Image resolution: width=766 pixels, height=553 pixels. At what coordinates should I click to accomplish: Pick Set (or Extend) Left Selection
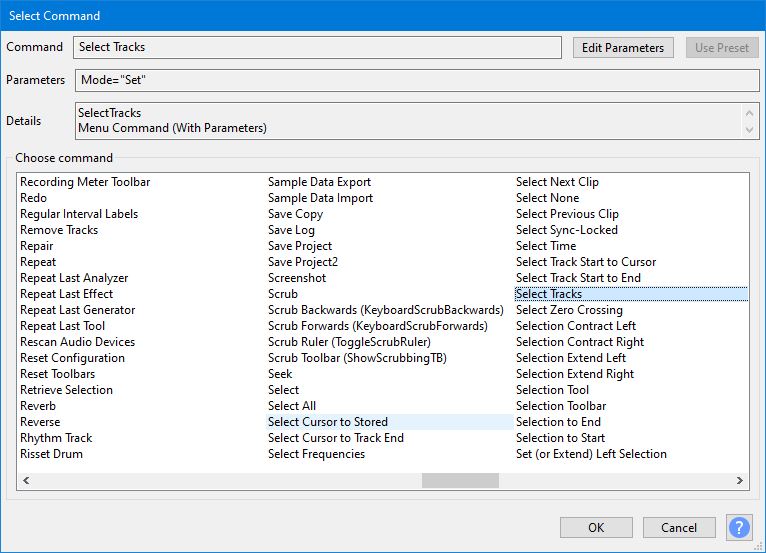point(591,454)
